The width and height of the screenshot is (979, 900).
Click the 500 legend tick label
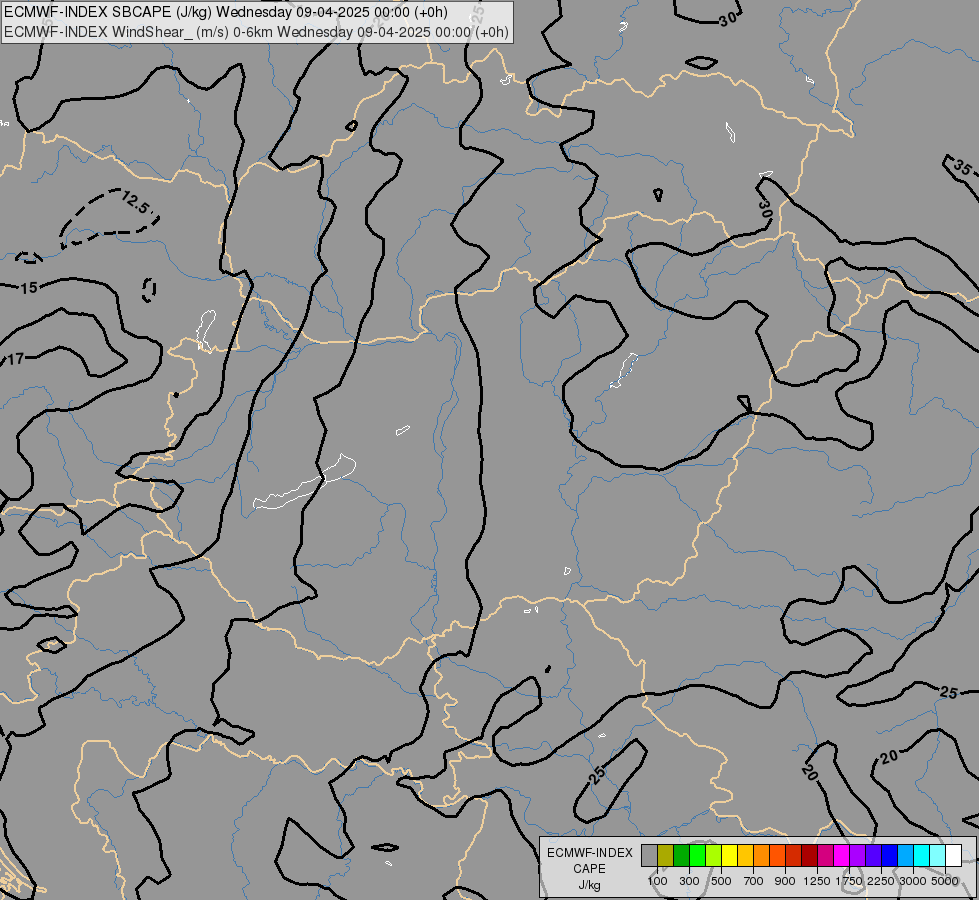[x=721, y=881]
